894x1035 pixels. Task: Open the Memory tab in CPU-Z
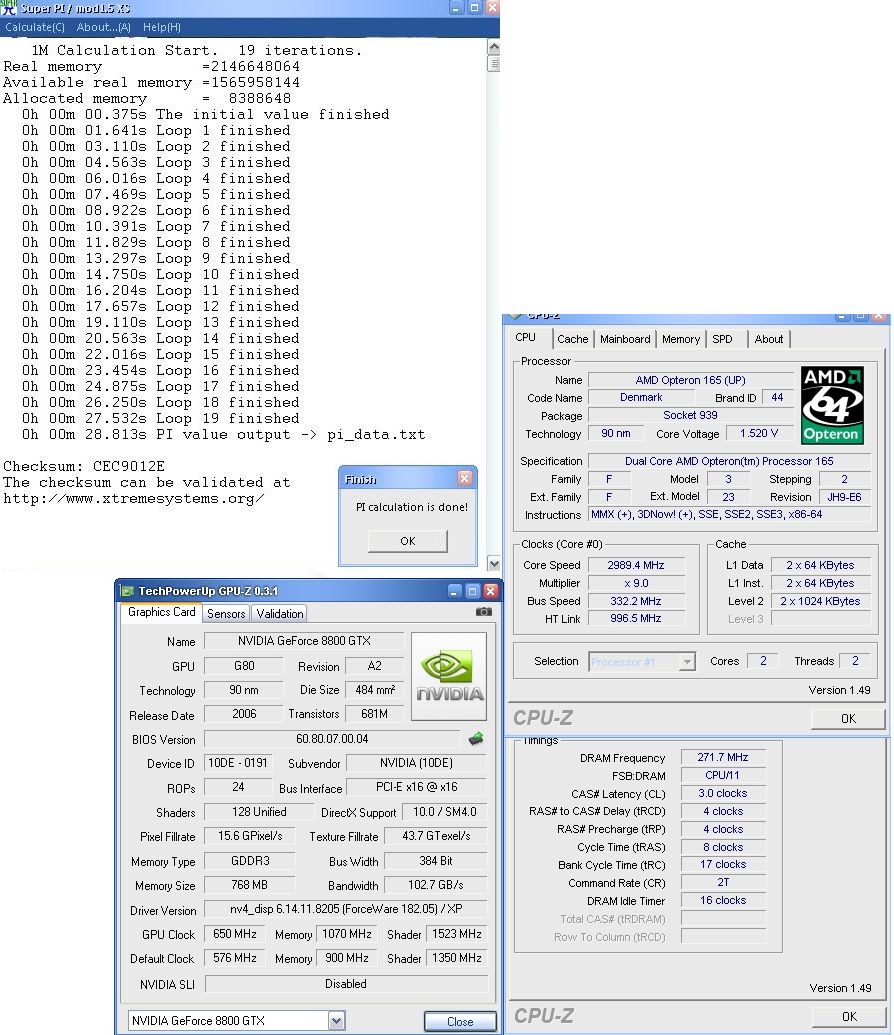click(x=681, y=339)
